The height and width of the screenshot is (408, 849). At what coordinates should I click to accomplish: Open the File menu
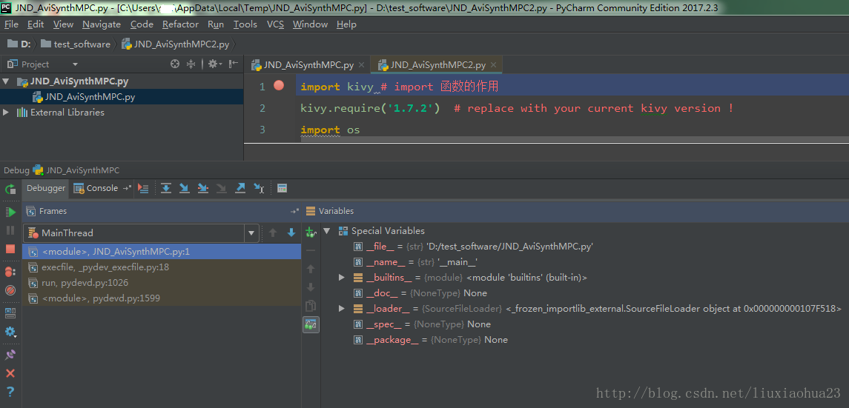click(x=11, y=24)
